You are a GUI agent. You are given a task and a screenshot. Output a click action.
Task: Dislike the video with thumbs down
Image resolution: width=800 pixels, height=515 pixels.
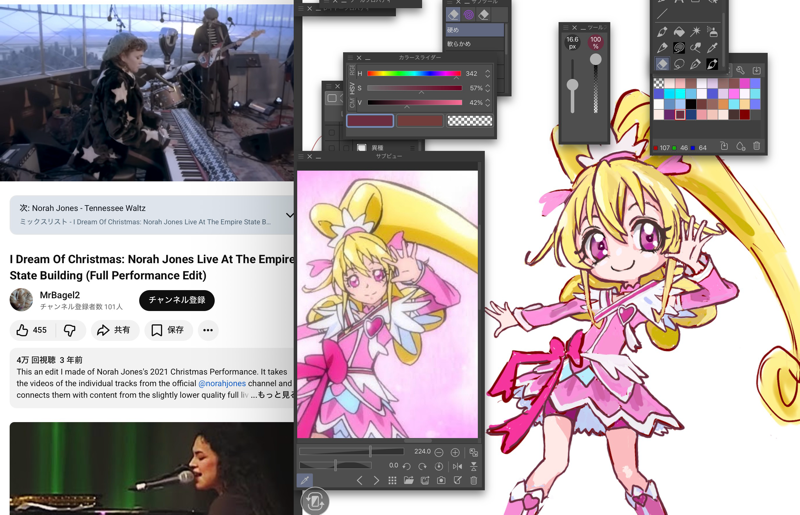(x=70, y=330)
